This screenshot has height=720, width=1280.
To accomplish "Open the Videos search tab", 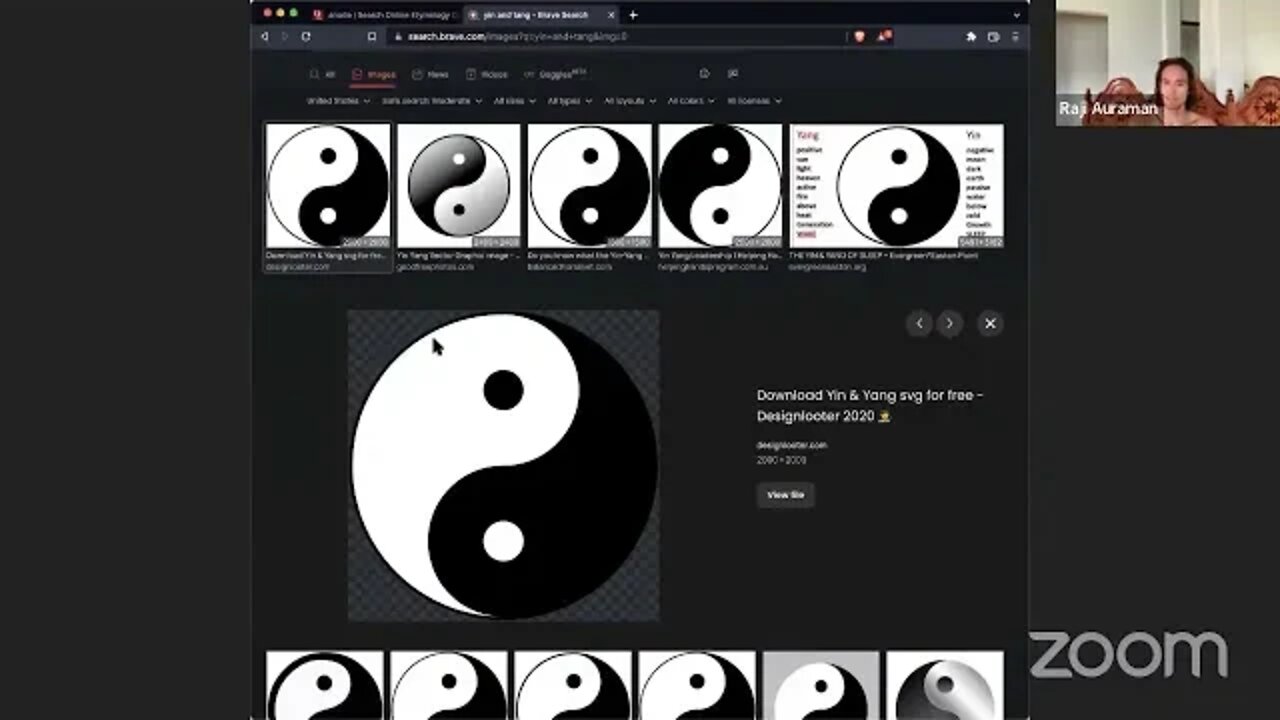I will [487, 74].
